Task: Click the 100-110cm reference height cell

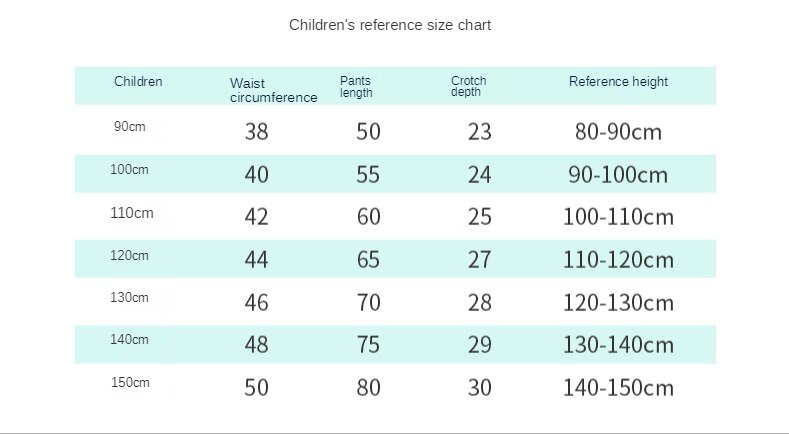Action: tap(618, 217)
